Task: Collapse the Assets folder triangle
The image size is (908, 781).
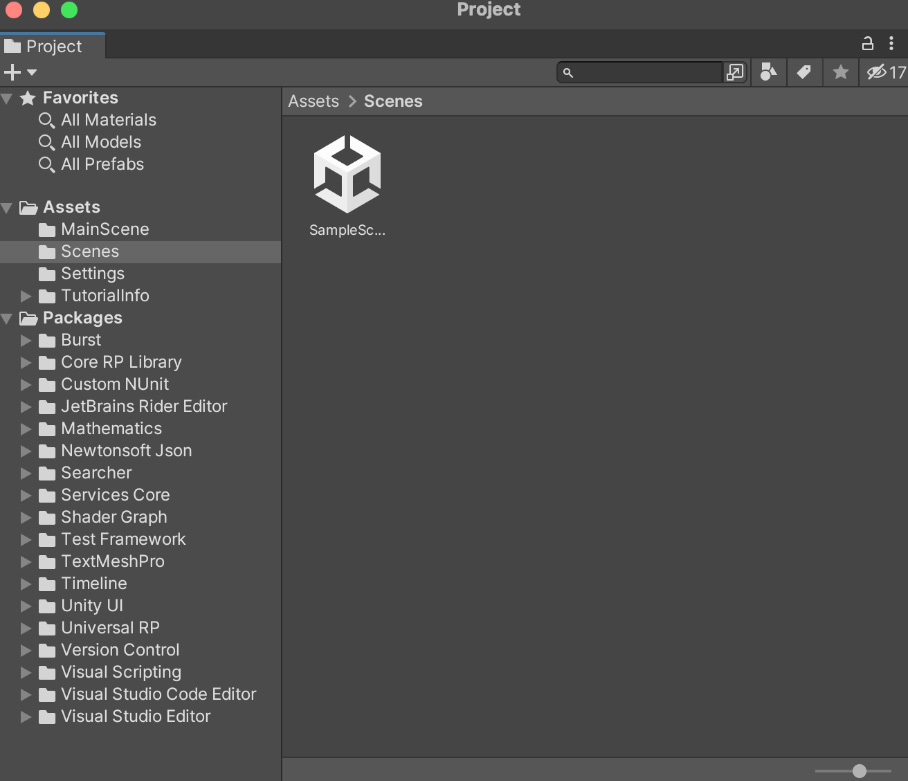Action: (7, 208)
